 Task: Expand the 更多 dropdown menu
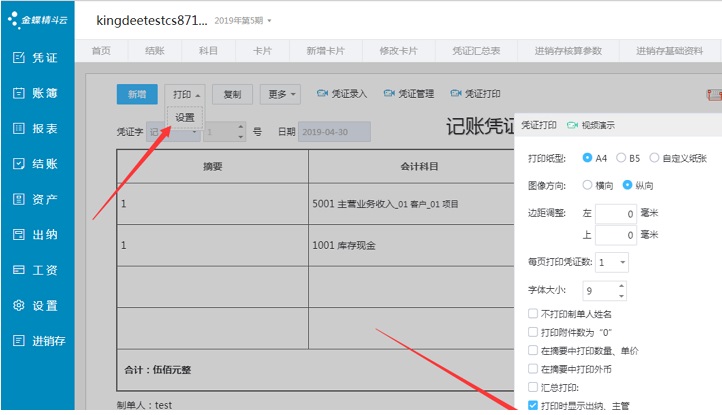click(281, 94)
